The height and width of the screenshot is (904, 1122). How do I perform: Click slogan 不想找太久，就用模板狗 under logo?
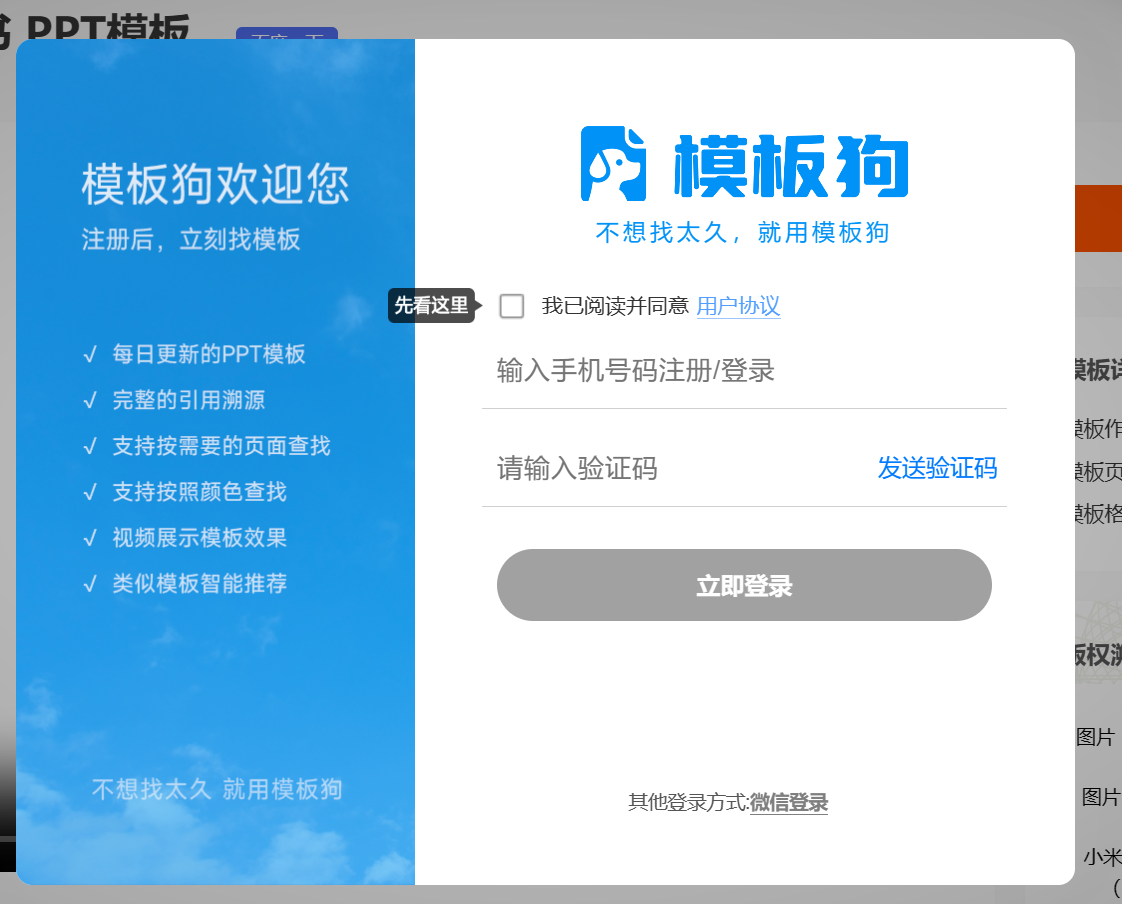[742, 232]
